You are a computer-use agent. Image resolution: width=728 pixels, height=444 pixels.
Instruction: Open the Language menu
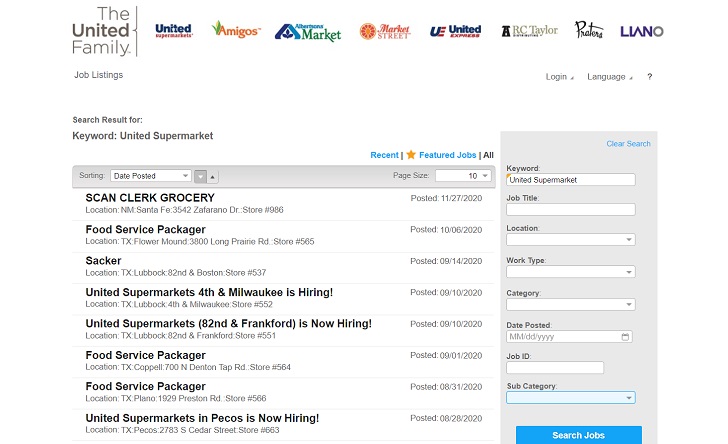pyautogui.click(x=609, y=77)
